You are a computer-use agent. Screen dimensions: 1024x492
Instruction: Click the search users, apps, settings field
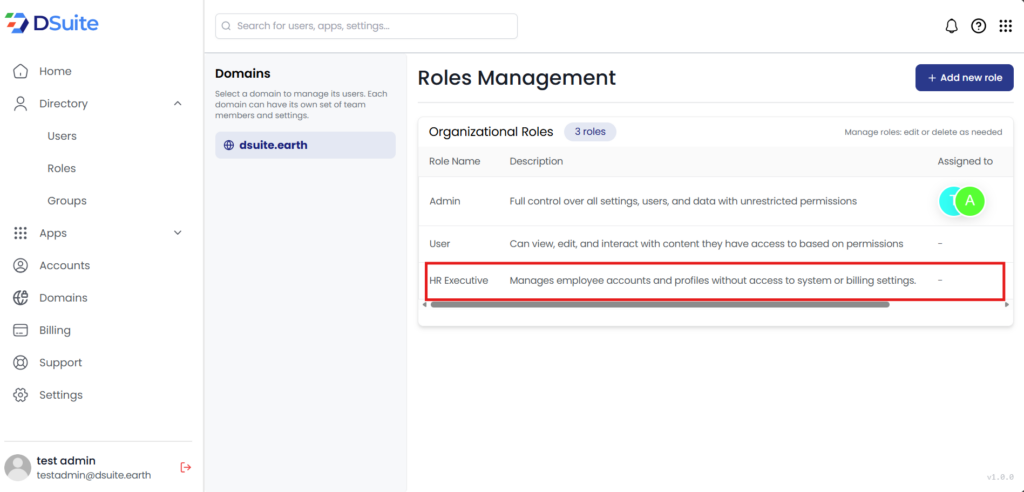[x=366, y=26]
